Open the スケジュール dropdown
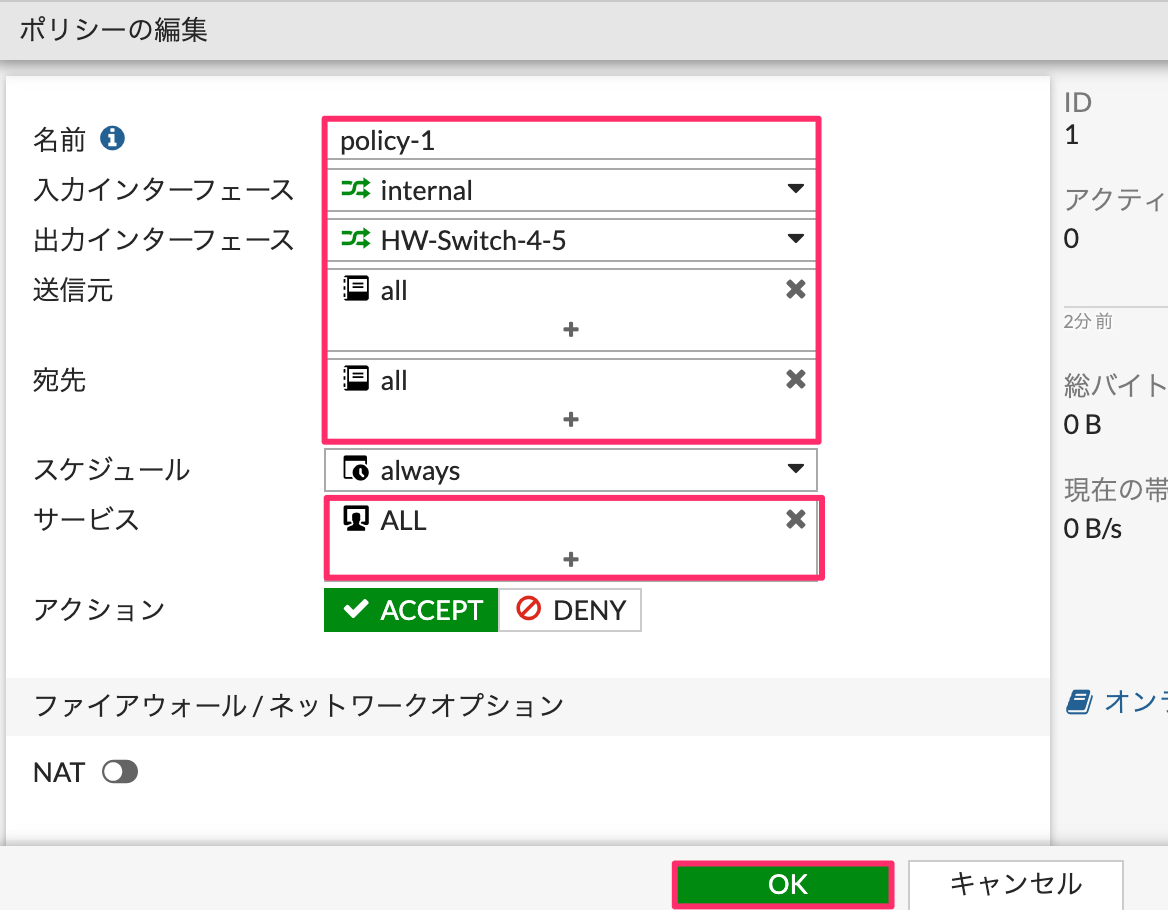 [x=797, y=469]
